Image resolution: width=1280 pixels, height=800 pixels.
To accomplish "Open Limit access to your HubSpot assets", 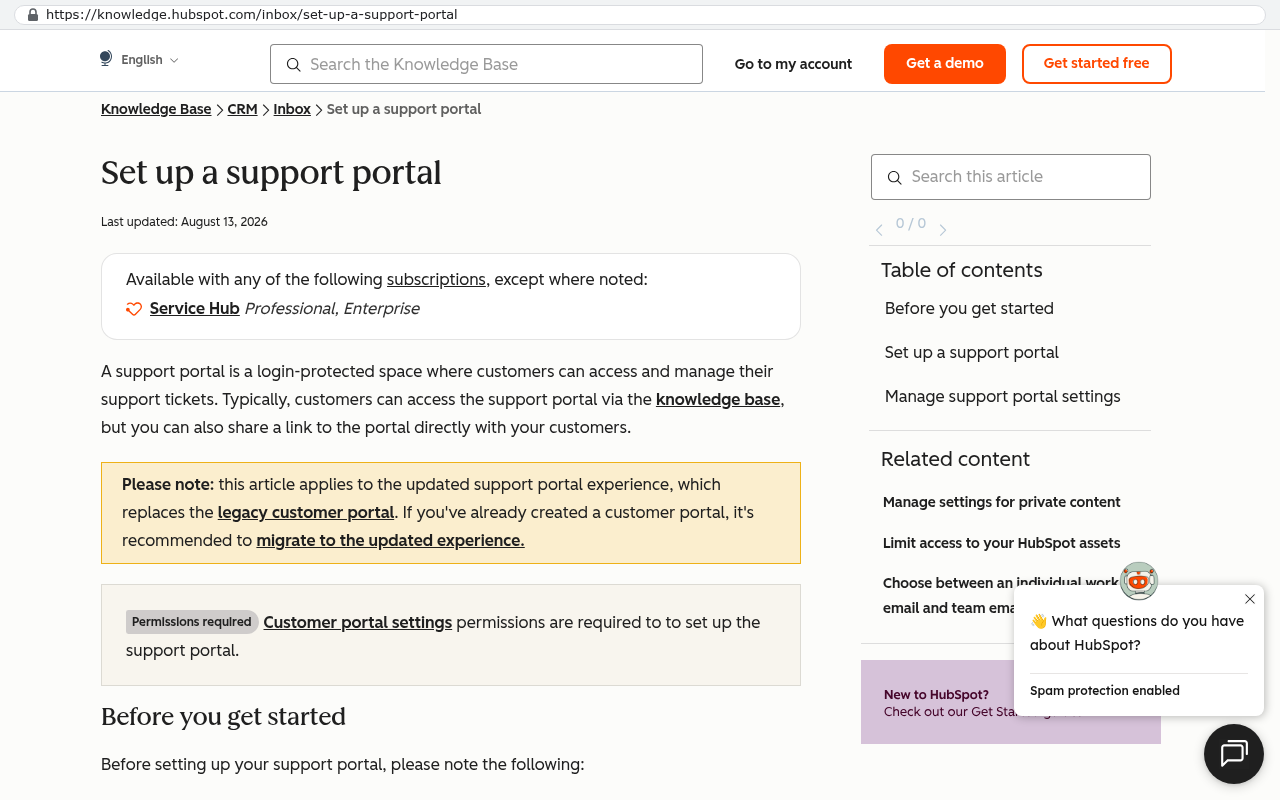I will pos(1001,543).
